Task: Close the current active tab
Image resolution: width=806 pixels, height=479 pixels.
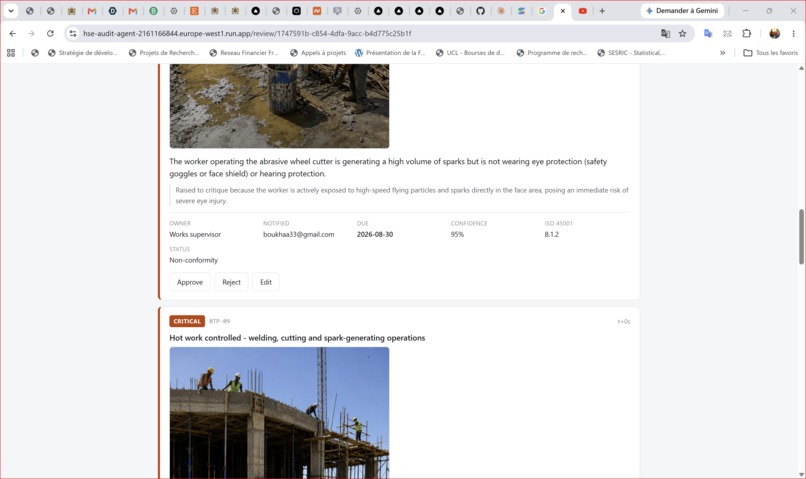Action: pyautogui.click(x=562, y=11)
